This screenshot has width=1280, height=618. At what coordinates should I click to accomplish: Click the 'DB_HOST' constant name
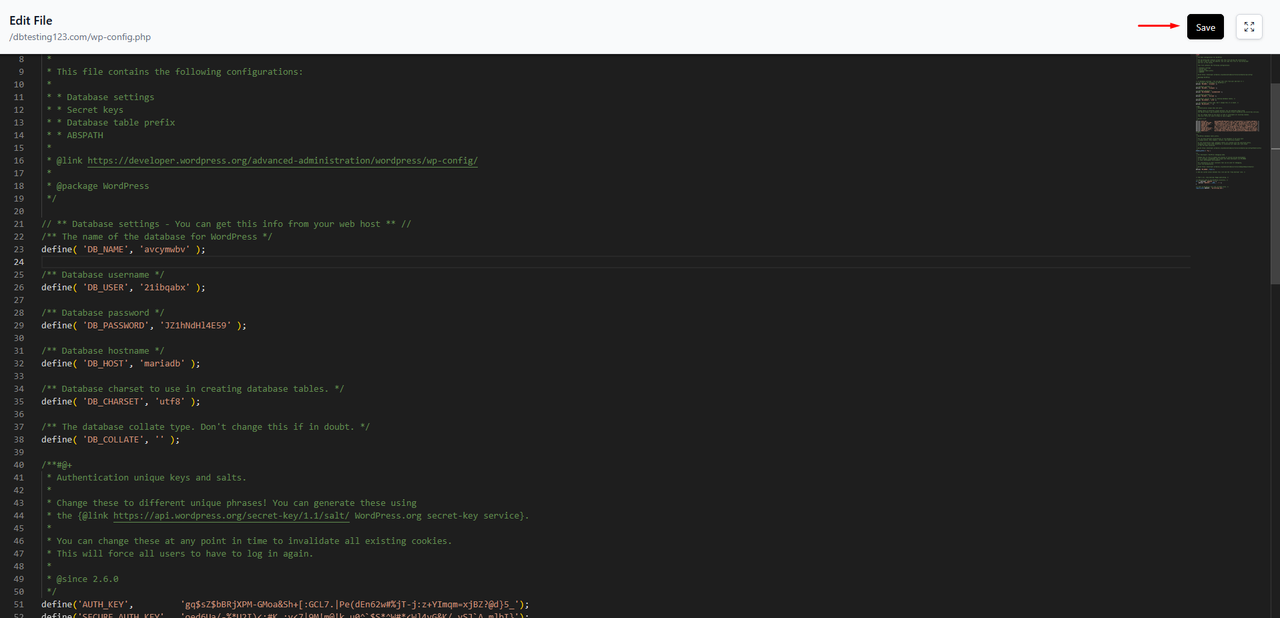(x=103, y=363)
